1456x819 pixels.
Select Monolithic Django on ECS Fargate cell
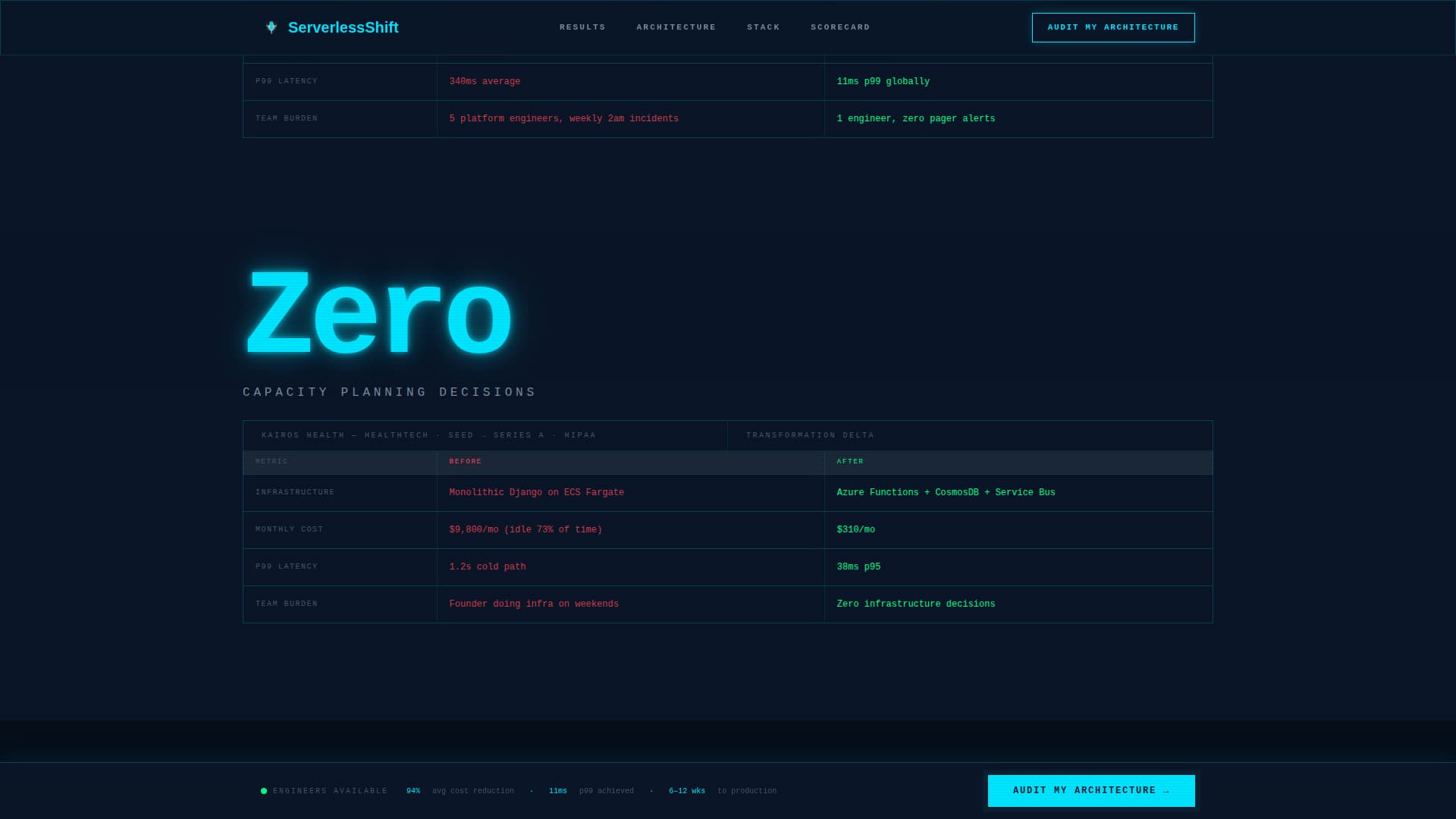coord(630,493)
